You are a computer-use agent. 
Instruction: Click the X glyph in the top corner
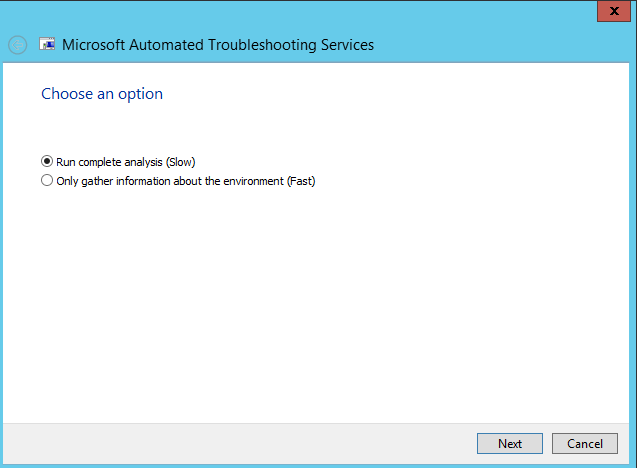614,11
